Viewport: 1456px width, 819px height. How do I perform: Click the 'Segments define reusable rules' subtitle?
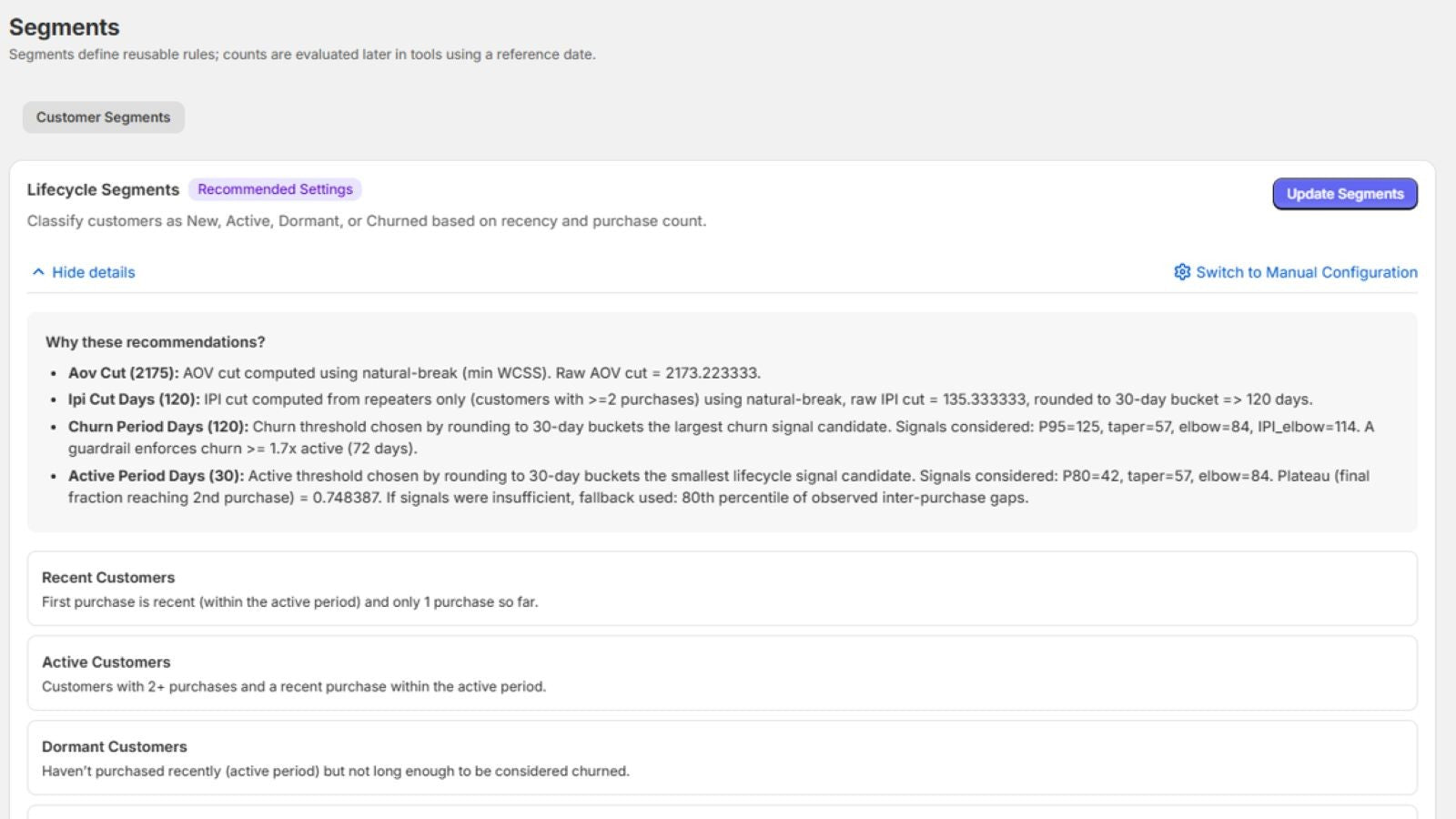point(302,55)
